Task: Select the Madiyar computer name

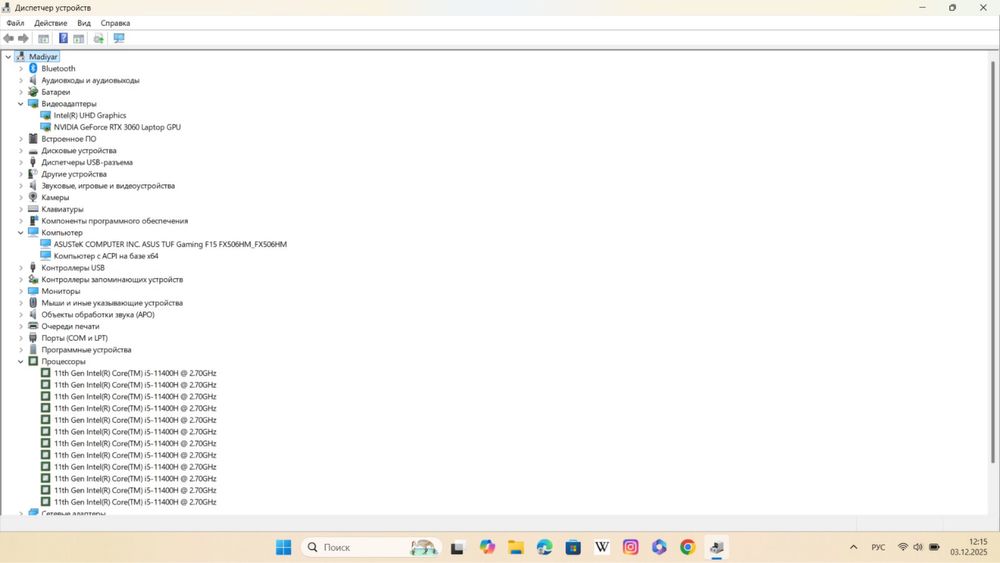Action: (43, 57)
